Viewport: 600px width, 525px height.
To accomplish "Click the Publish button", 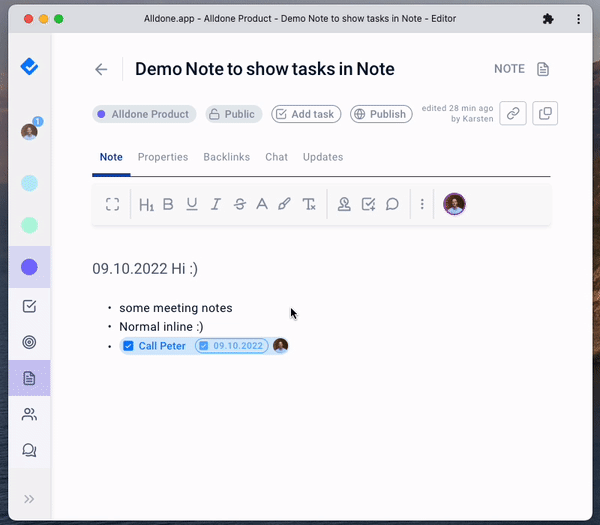I will 381,114.
